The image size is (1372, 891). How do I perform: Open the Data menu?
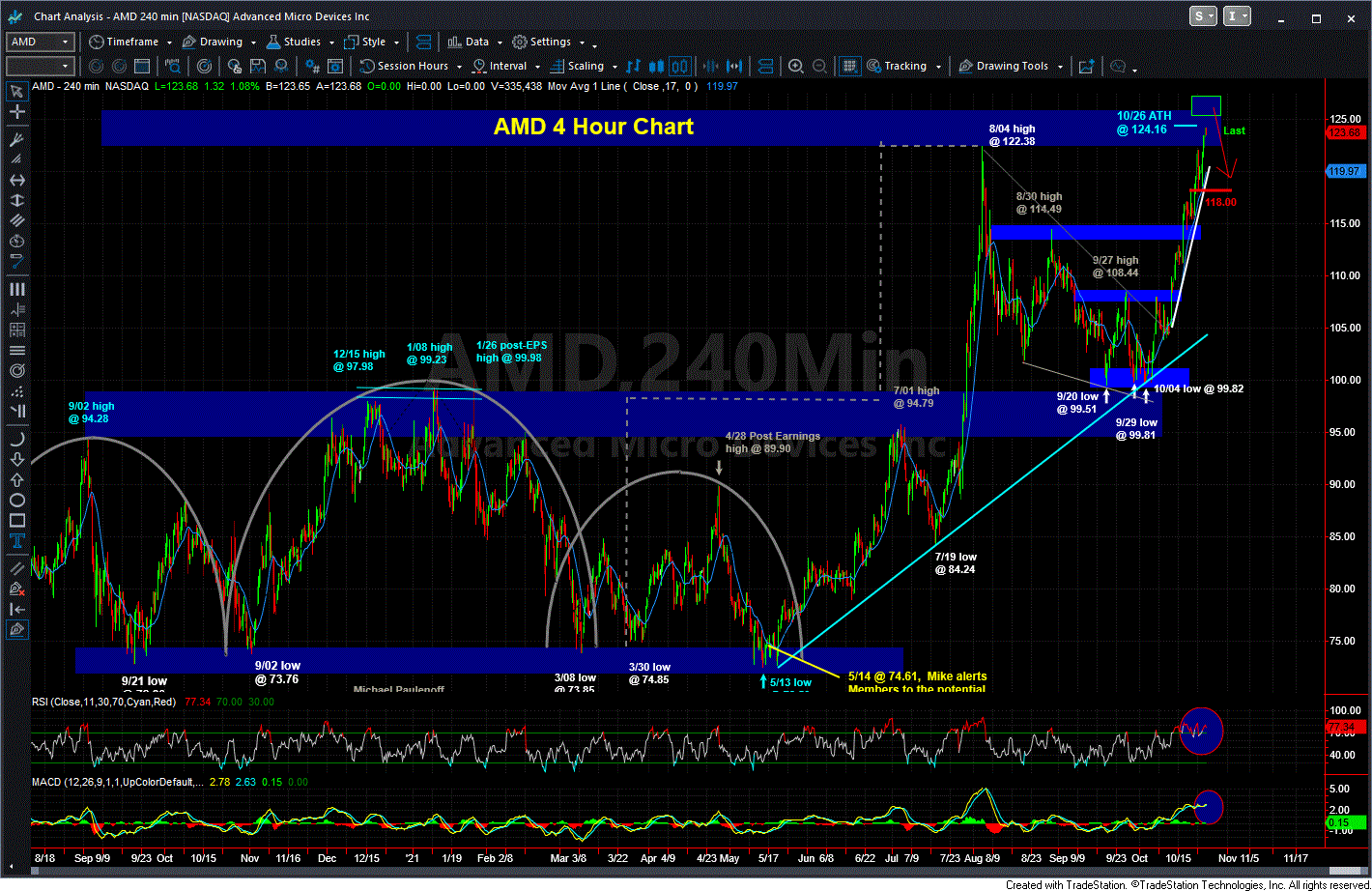pos(468,42)
